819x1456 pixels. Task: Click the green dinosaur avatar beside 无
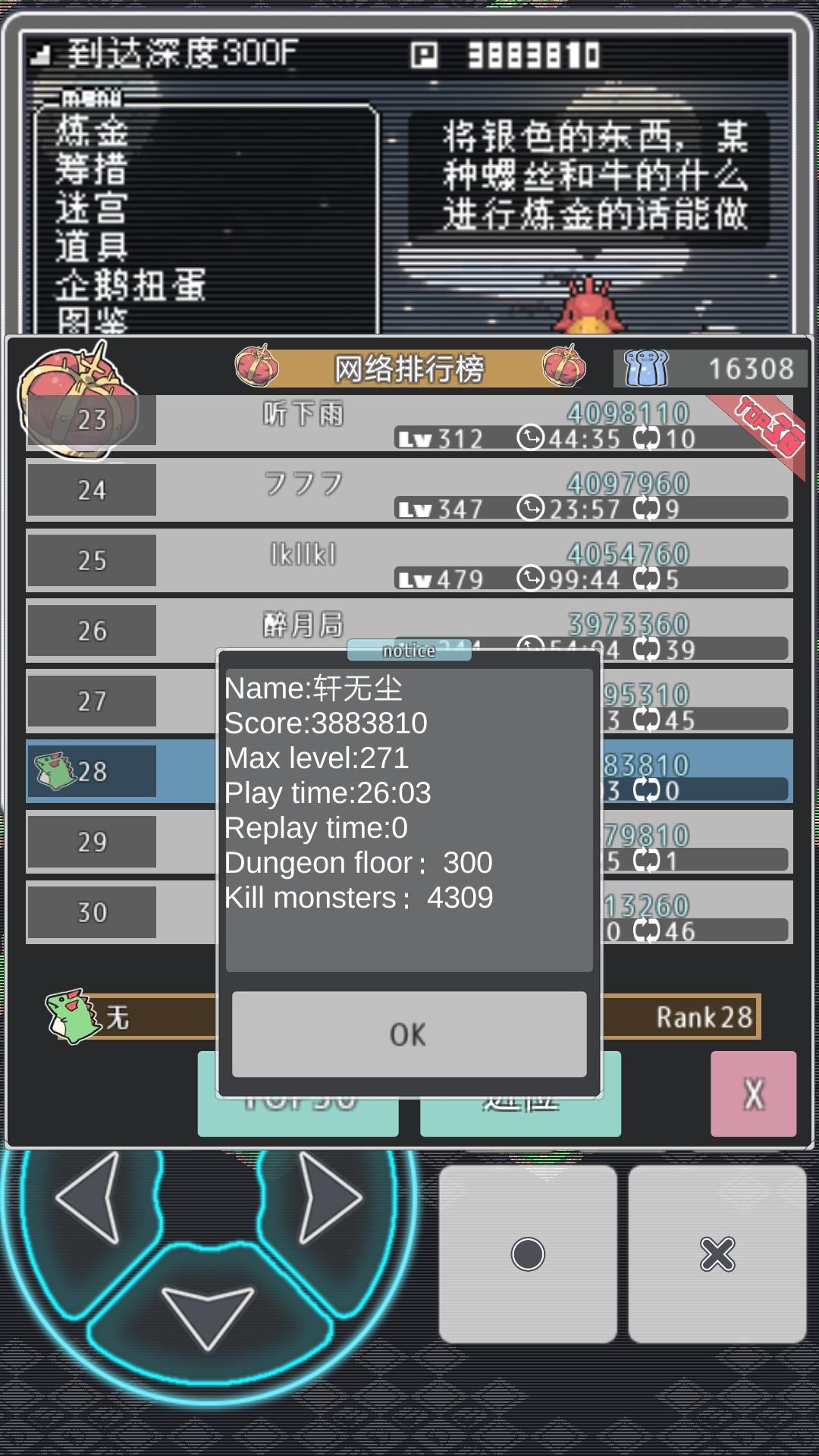73,1016
